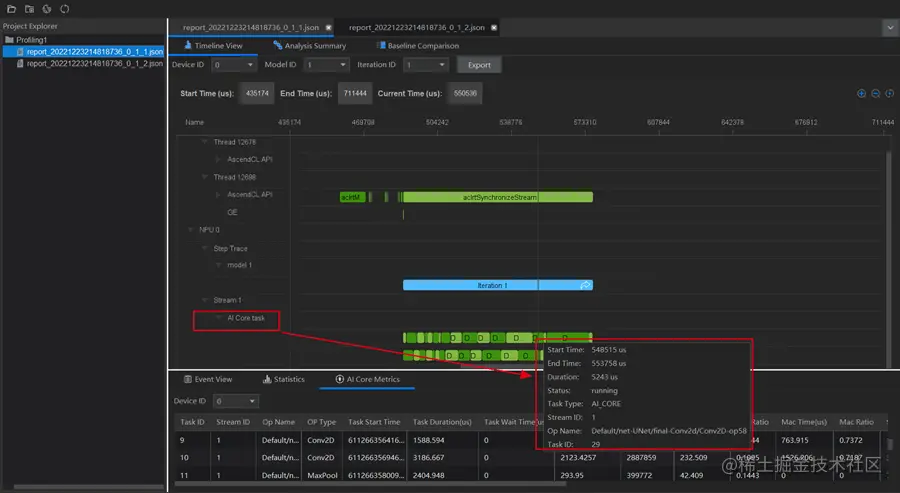
Task: Click the AI Core Metrics circular icon
Action: 339,379
